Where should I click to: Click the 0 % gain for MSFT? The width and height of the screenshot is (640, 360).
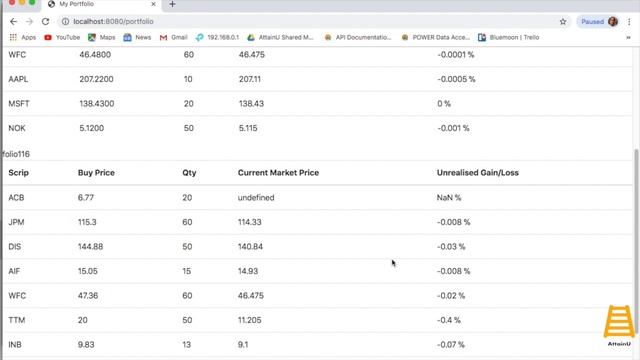coord(444,104)
